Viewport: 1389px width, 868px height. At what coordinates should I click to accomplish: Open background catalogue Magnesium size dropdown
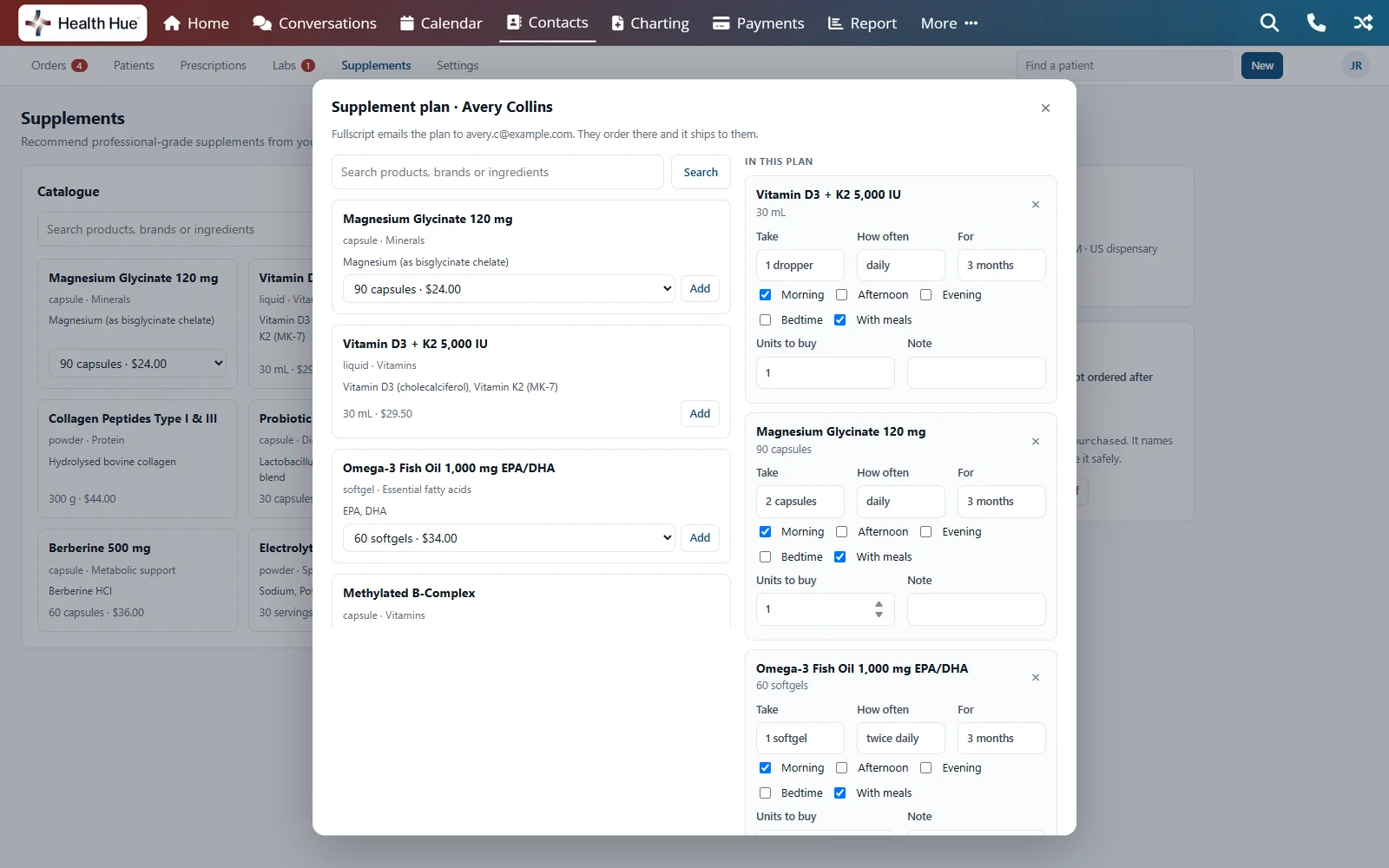click(x=138, y=364)
